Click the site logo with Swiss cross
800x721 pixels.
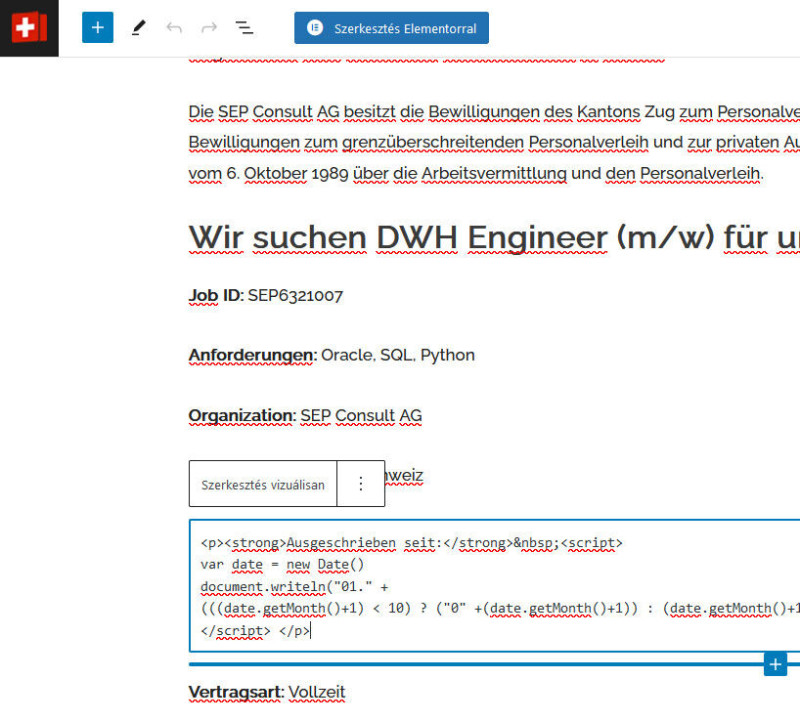[29, 28]
